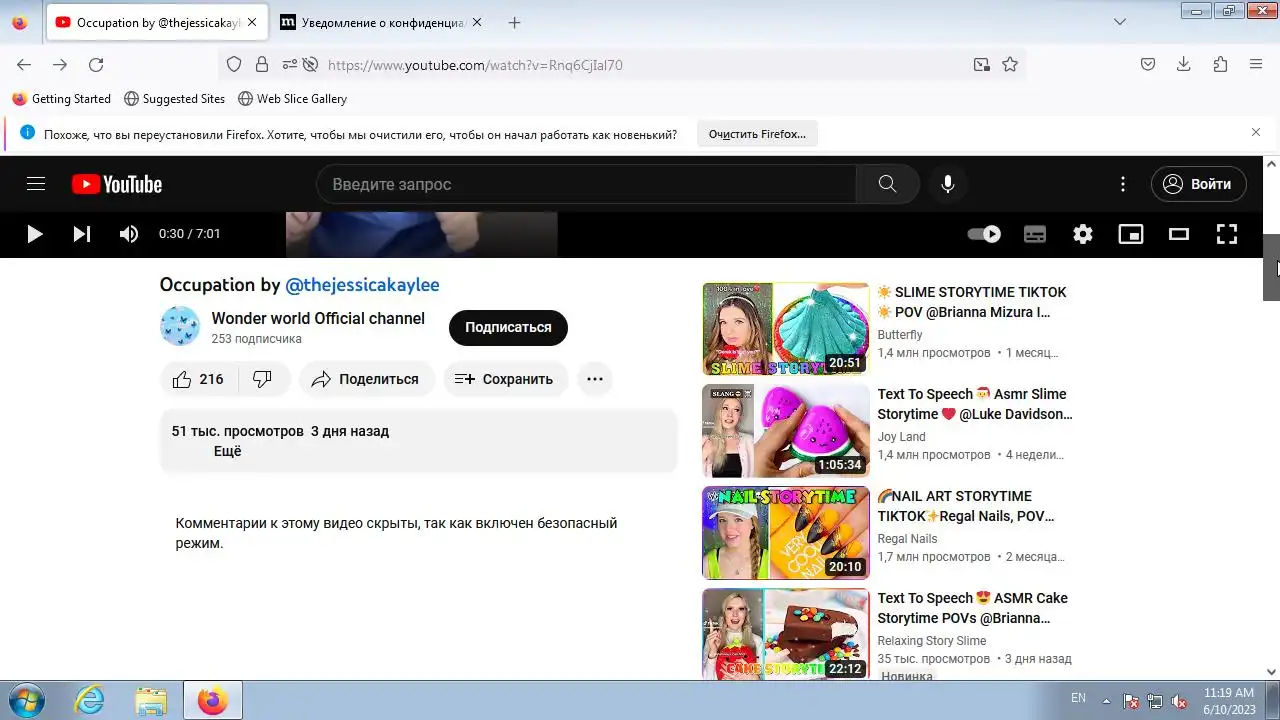Select Regal Nails channel name
Screen dimensions: 1280x720
tap(907, 539)
